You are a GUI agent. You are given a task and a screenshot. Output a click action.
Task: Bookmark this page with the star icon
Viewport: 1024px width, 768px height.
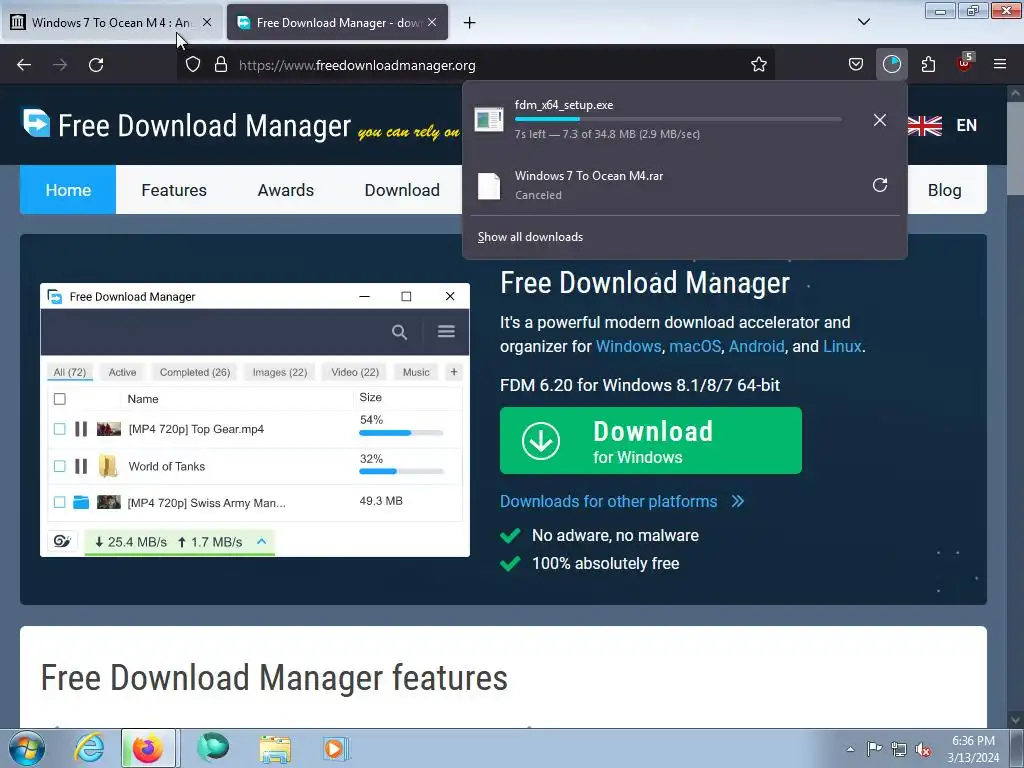(x=758, y=65)
